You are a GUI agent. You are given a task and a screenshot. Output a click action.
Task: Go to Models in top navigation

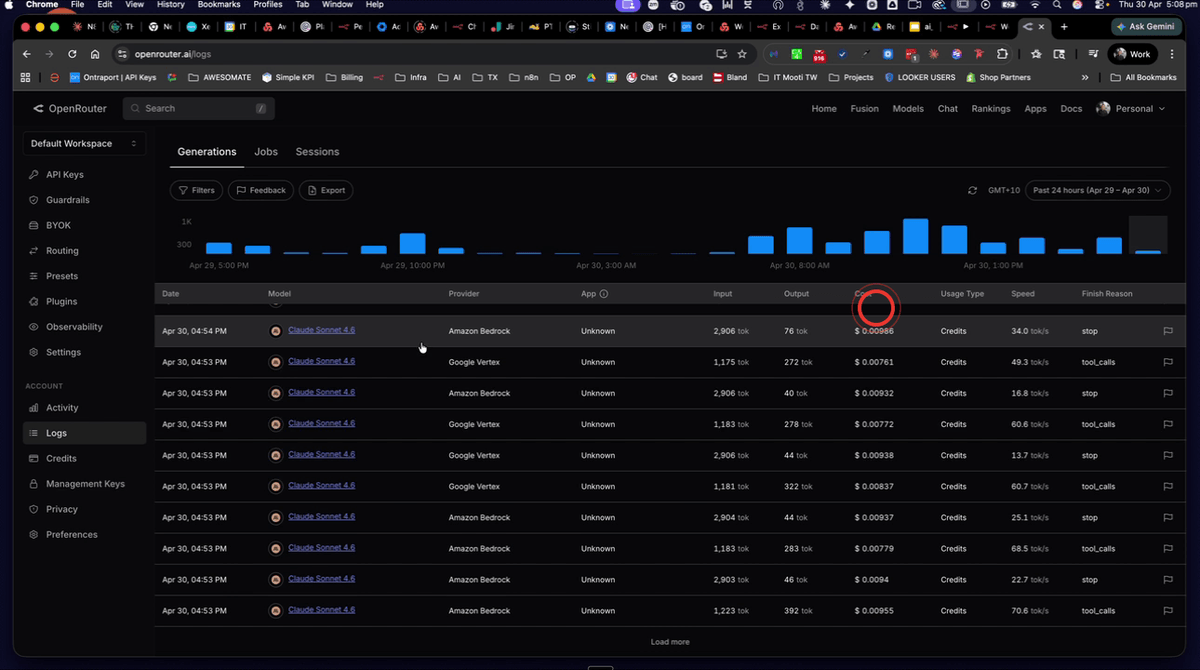pos(908,108)
